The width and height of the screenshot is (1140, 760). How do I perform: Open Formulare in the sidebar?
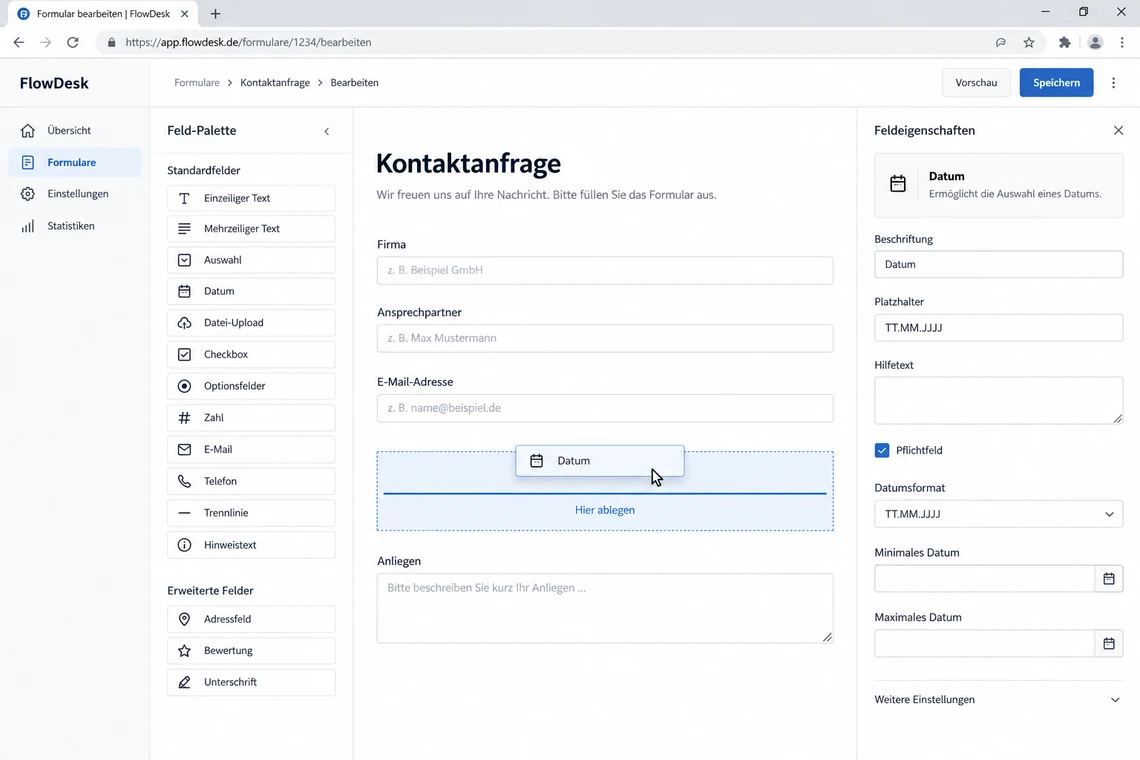tap(75, 162)
